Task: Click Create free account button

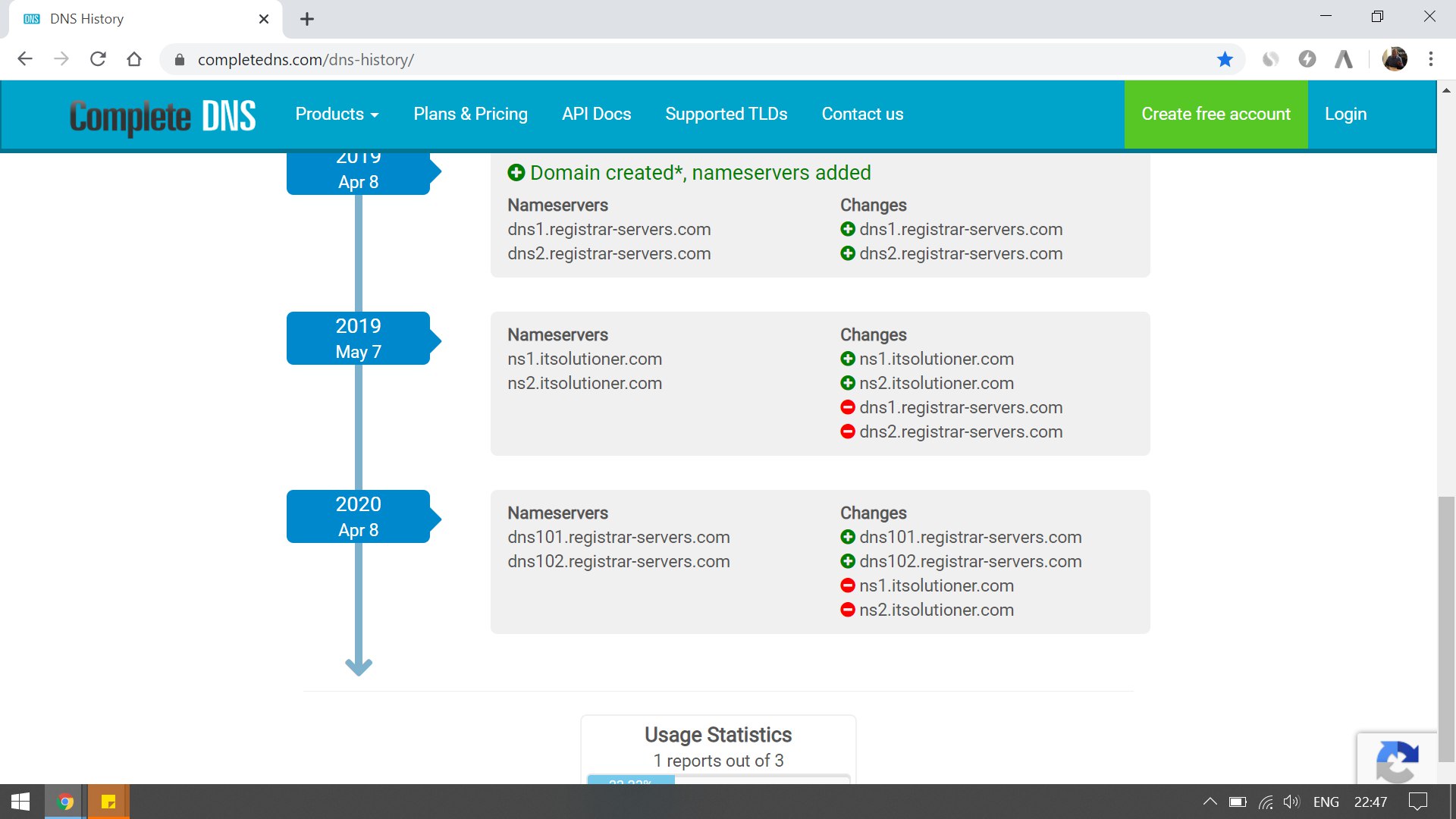Action: point(1216,114)
